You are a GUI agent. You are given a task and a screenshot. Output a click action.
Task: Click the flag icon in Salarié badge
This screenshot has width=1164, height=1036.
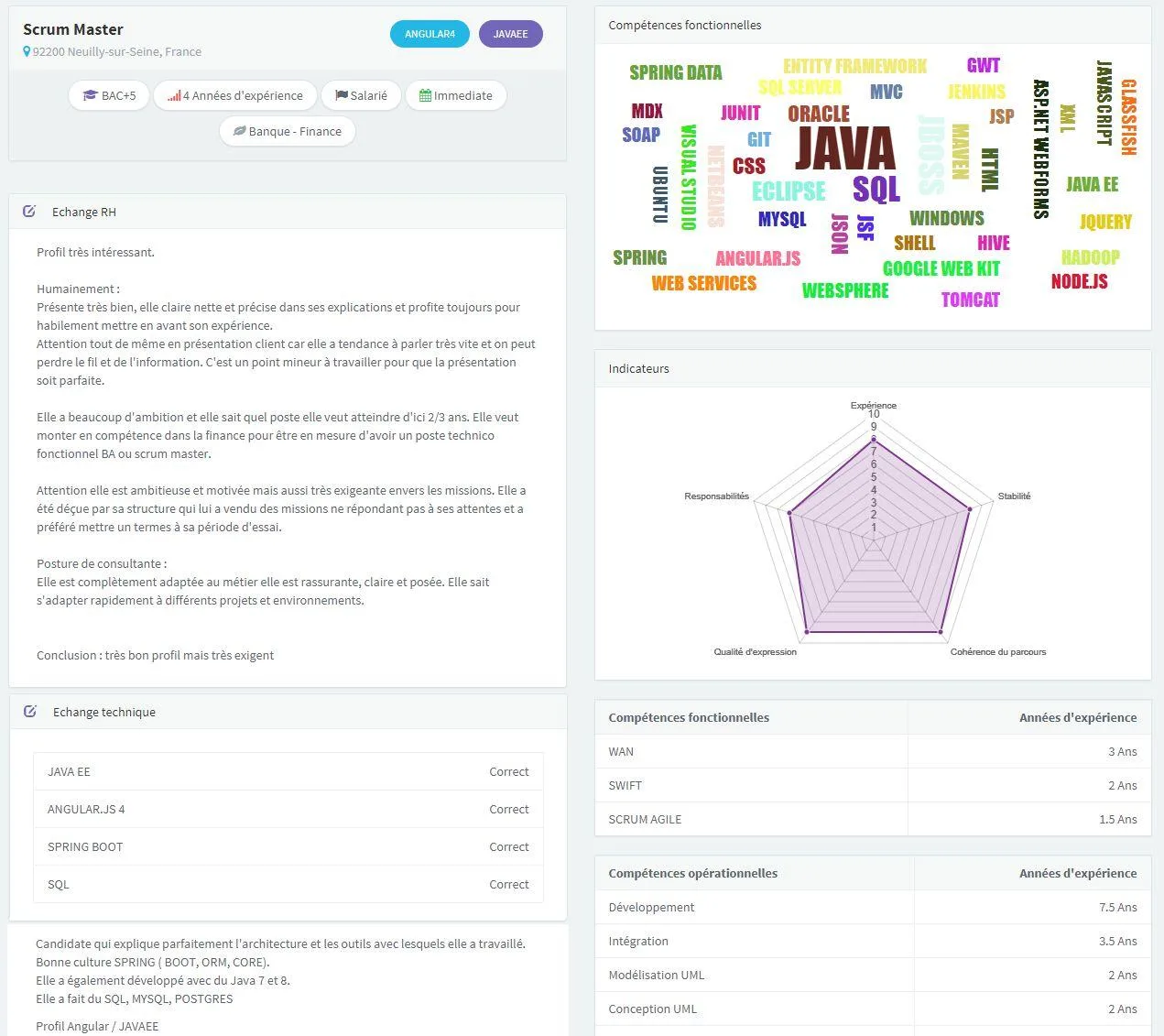pos(342,95)
